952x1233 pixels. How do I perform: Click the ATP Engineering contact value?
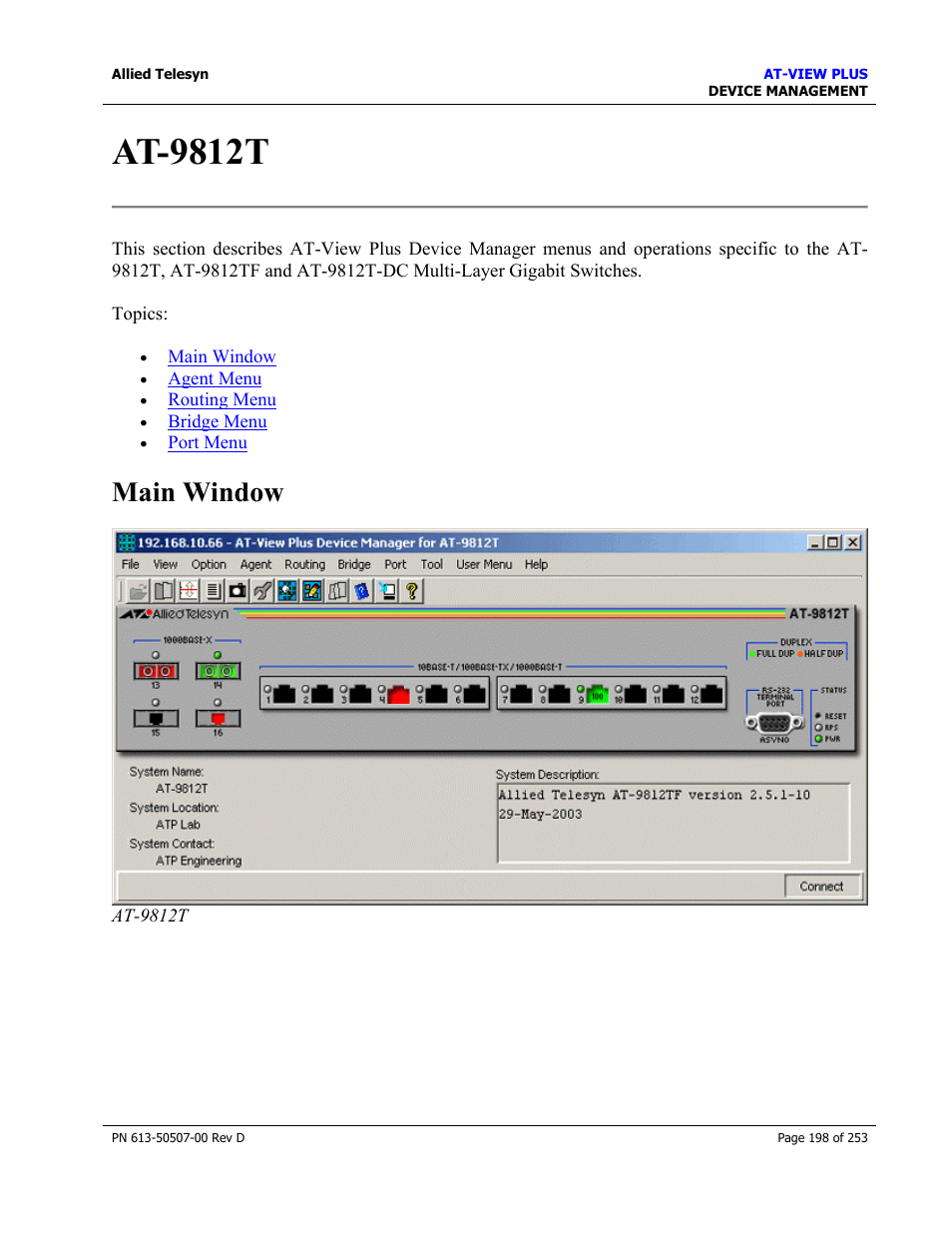[x=199, y=861]
